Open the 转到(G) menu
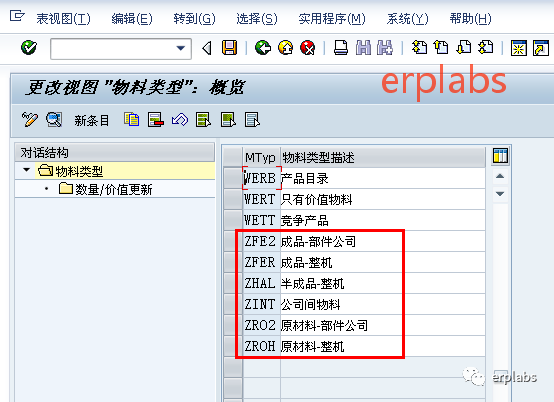Image resolution: width=554 pixels, height=402 pixels. coord(194,19)
